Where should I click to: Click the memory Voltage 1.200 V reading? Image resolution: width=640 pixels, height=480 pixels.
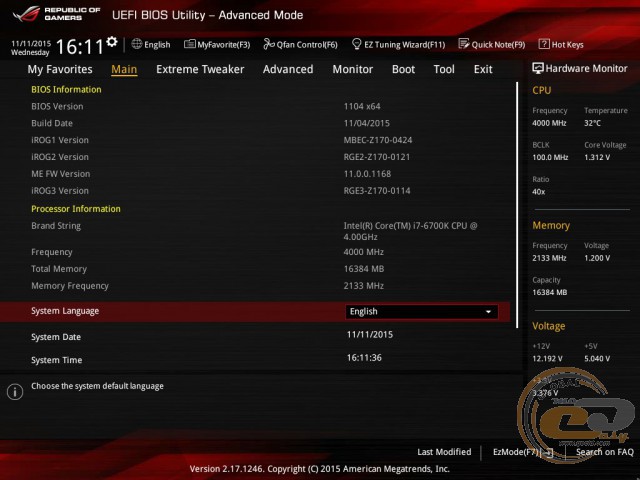coord(597,258)
